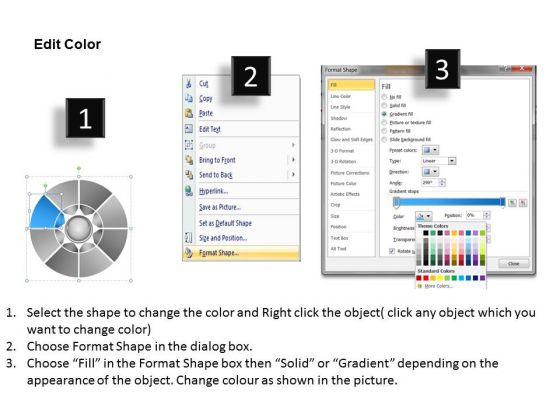Click the Bring to Front icon
Screen dimensions: 560x420
coord(189,160)
